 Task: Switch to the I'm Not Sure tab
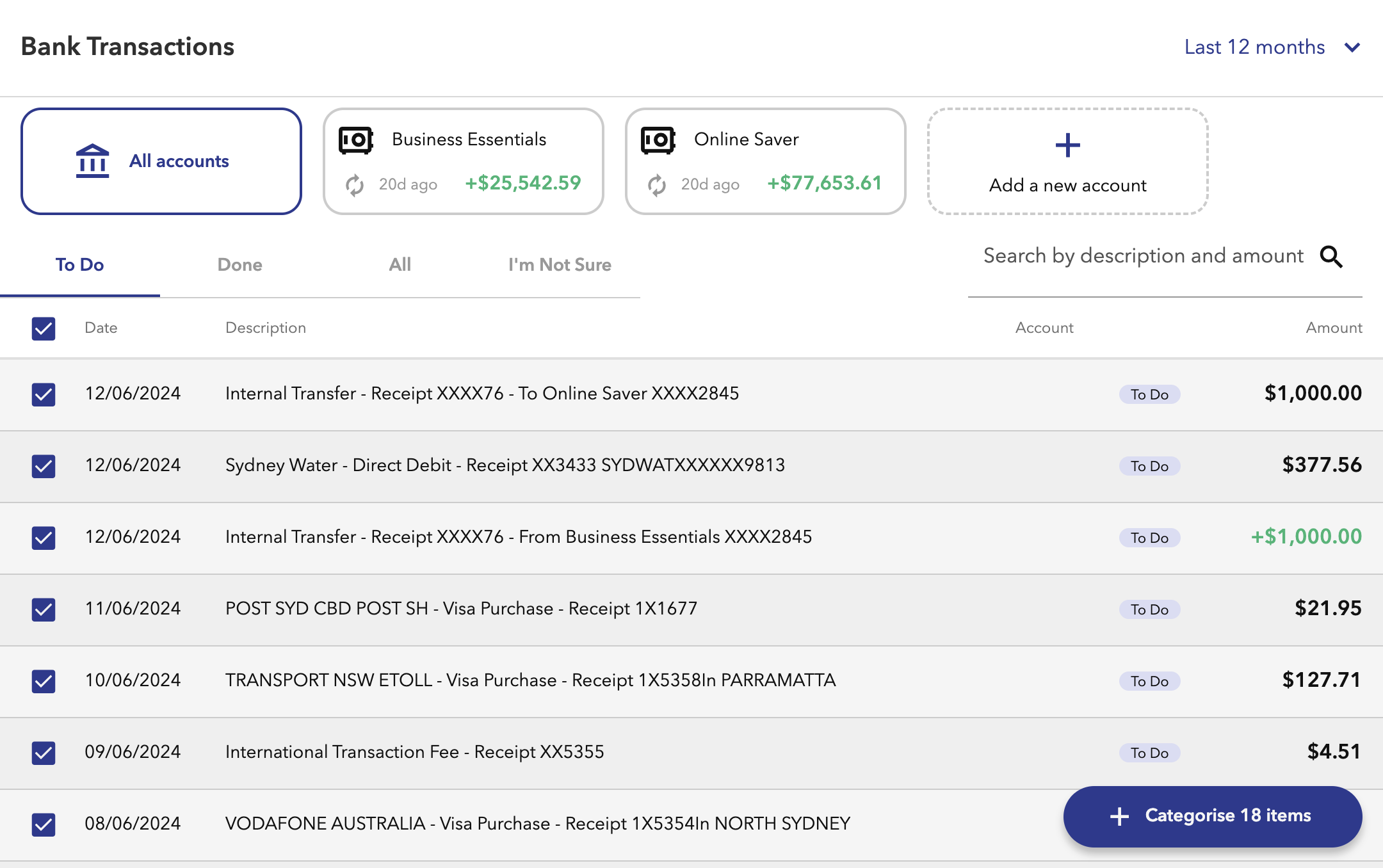pos(560,264)
